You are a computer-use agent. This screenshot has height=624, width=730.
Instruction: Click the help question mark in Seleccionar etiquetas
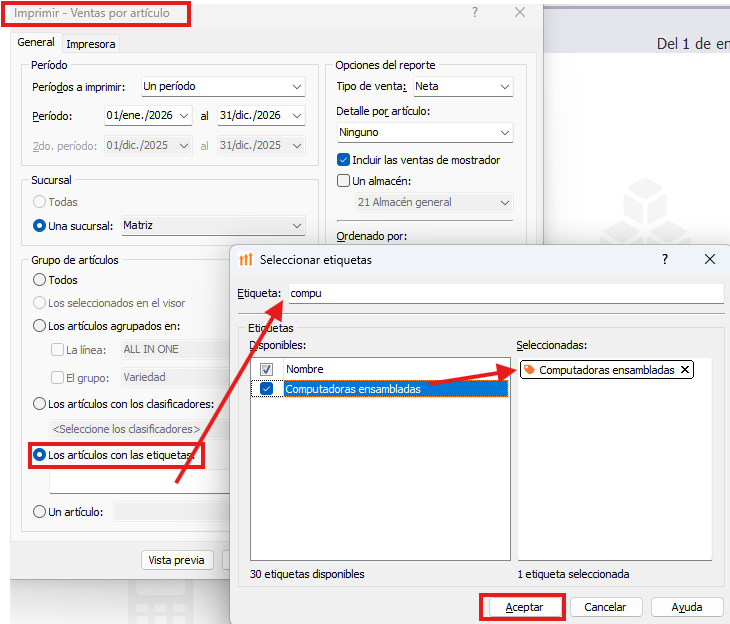[x=665, y=259]
